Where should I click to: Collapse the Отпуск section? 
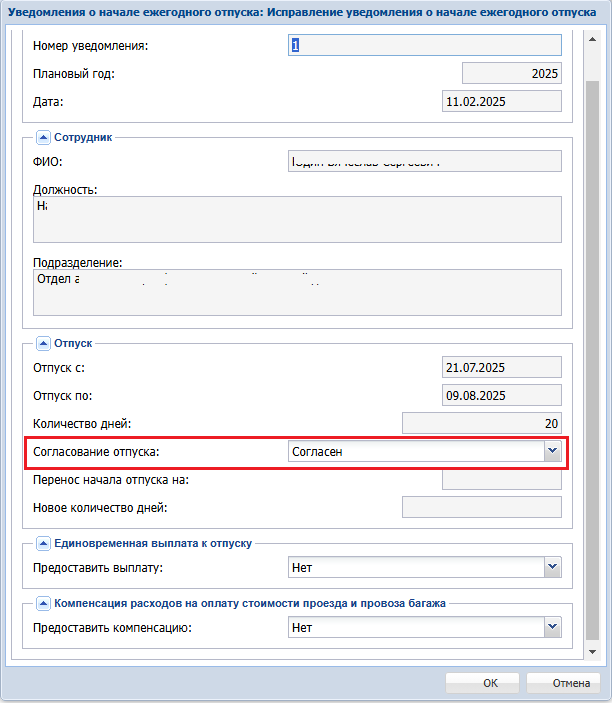[43, 343]
